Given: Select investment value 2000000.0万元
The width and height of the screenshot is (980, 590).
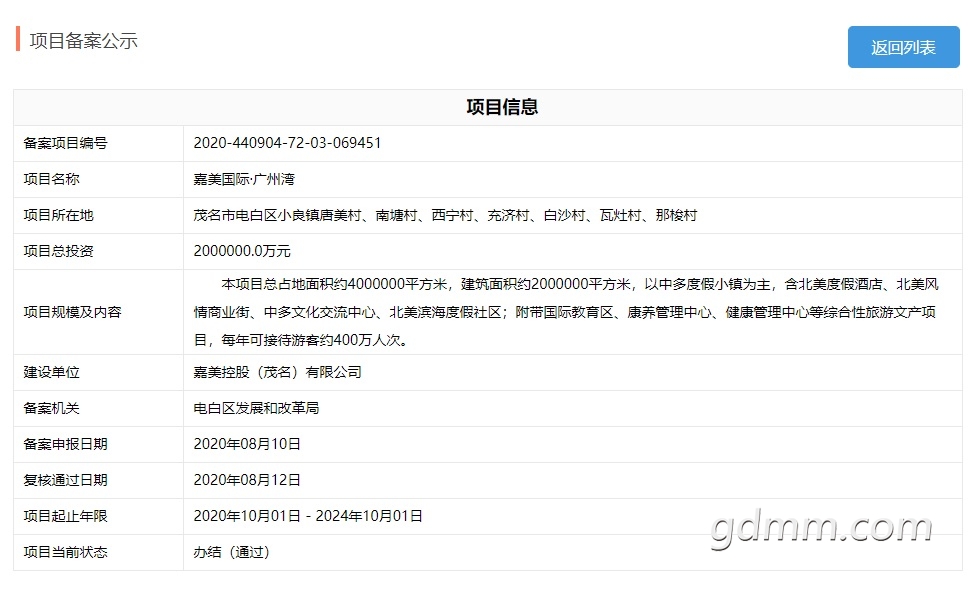Looking at the screenshot, I should point(242,251).
